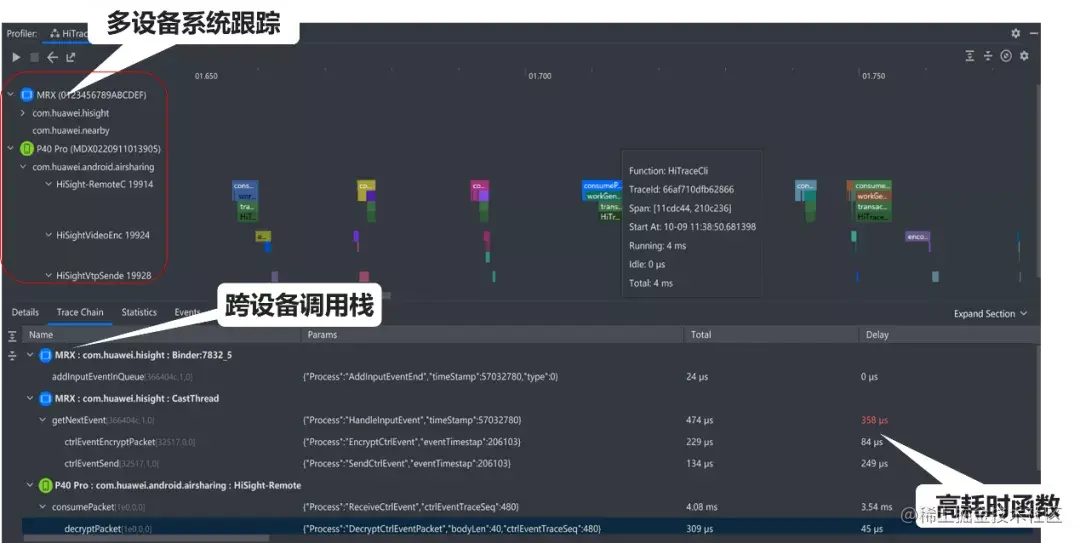Open profiler settings gear at top right
This screenshot has width=1080, height=543.
click(x=1015, y=33)
